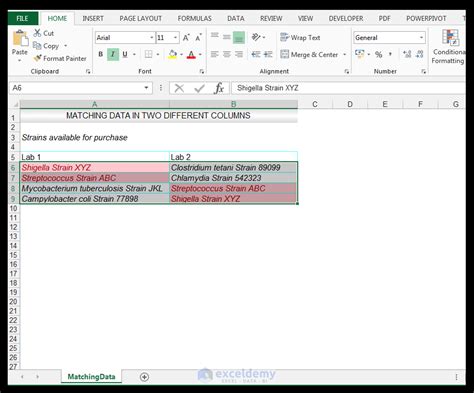Image resolution: width=474 pixels, height=393 pixels.
Task: Center text horizontally
Action: tap(227, 54)
